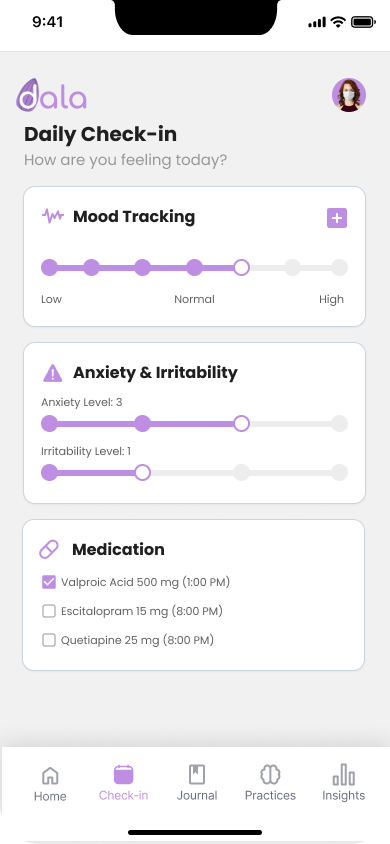Set irritability slider to third dot
The image size is (390, 844).
242,473
